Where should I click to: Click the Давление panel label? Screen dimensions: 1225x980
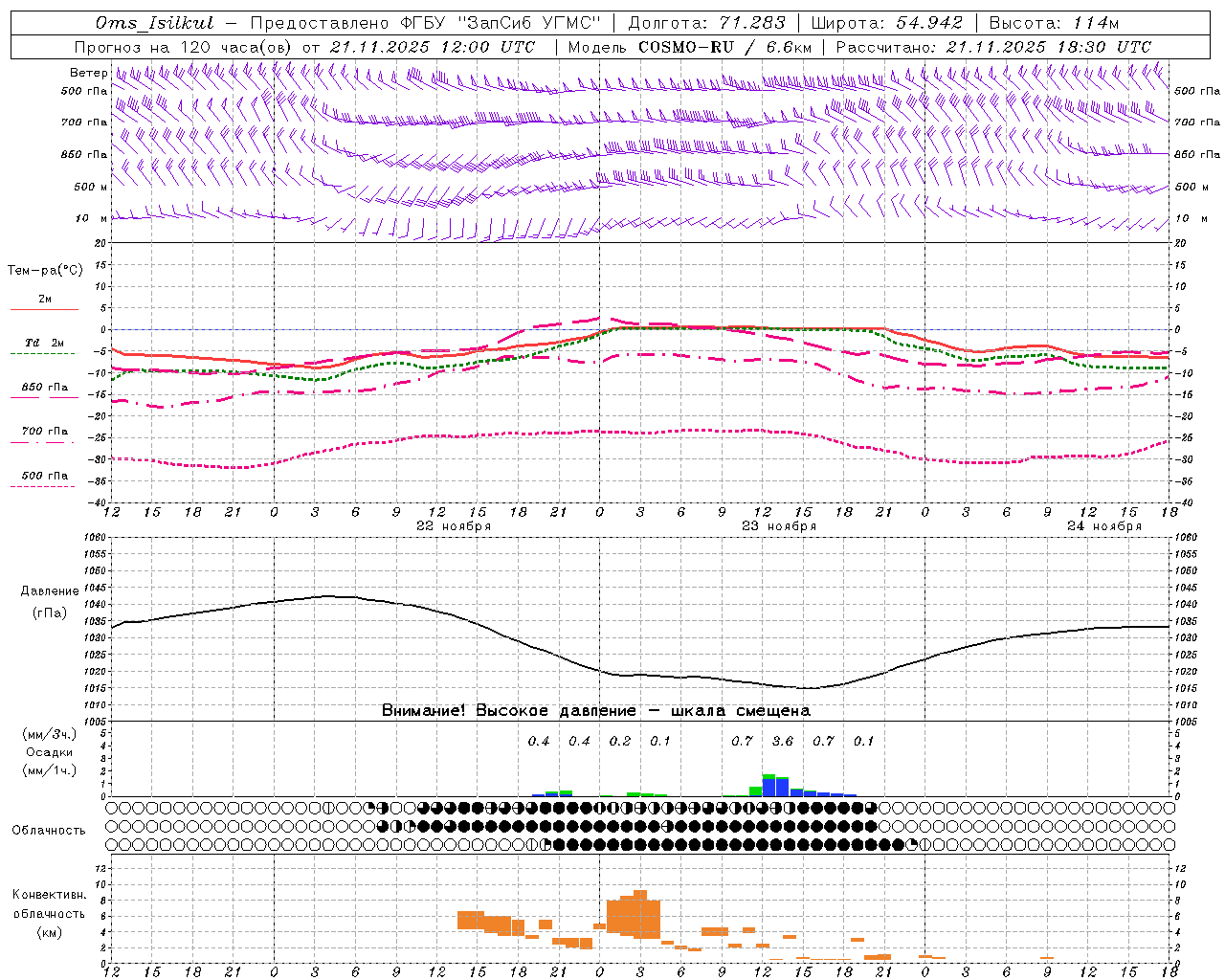pos(50,591)
